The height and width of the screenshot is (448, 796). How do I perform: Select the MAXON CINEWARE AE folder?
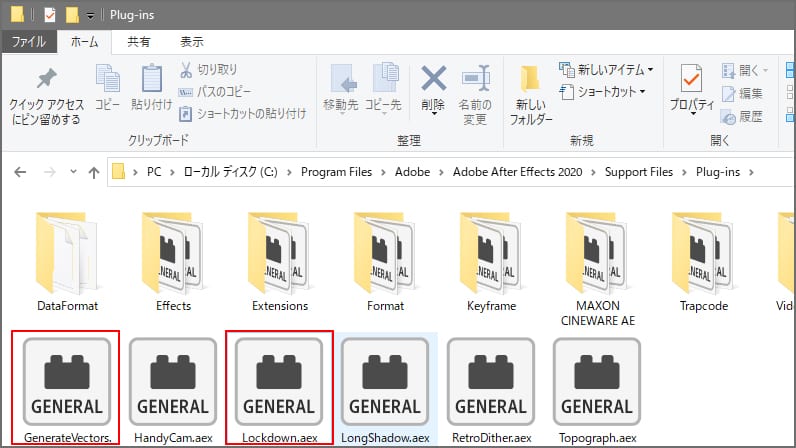click(x=598, y=269)
